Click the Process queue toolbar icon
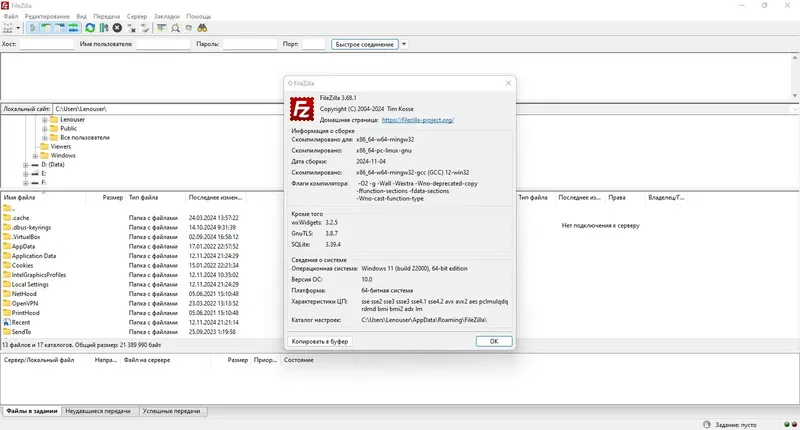This screenshot has width=800, height=430. tap(104, 28)
